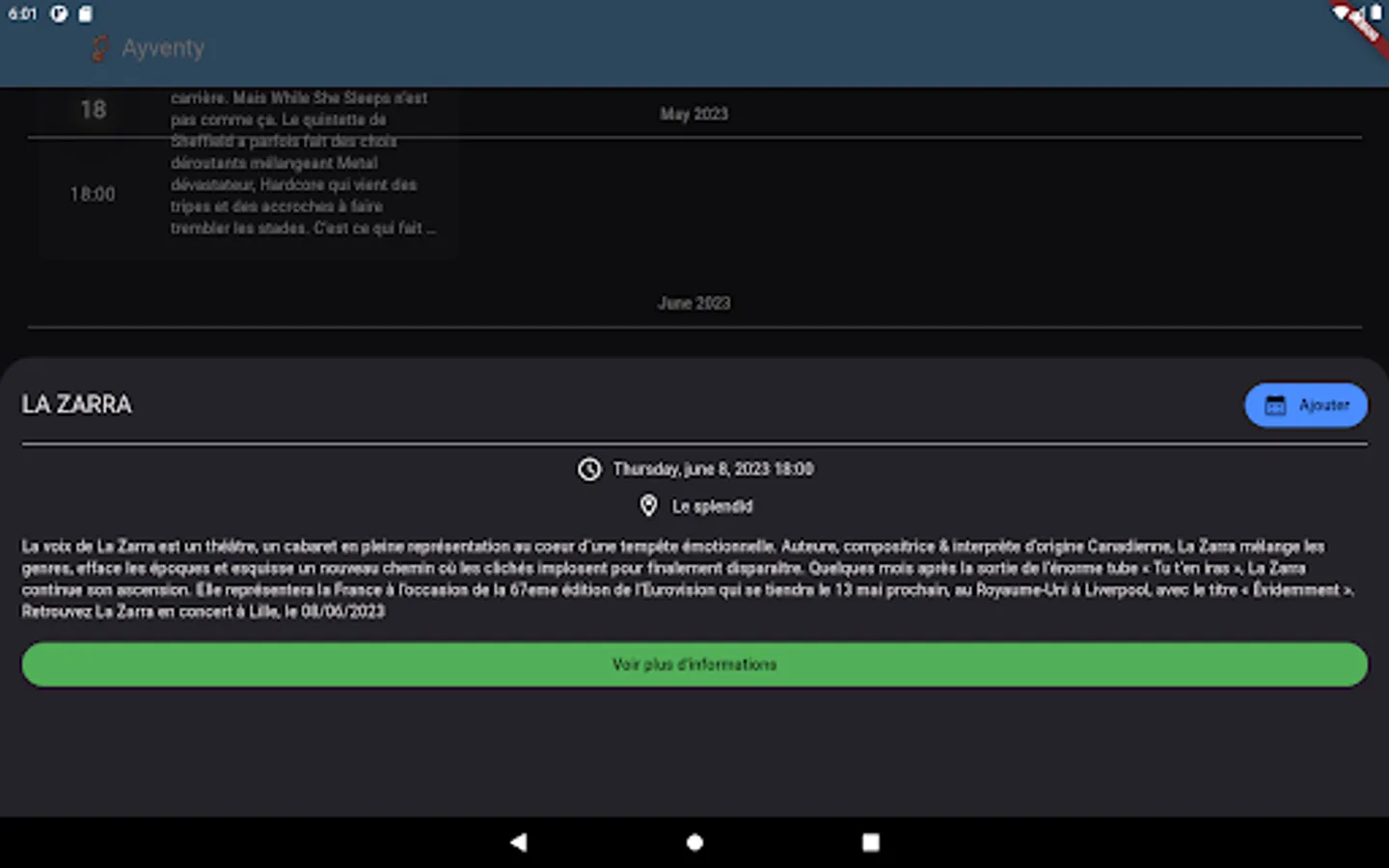Viewport: 1389px width, 868px height.
Task: Click the May 2023 month header
Action: tap(694, 114)
